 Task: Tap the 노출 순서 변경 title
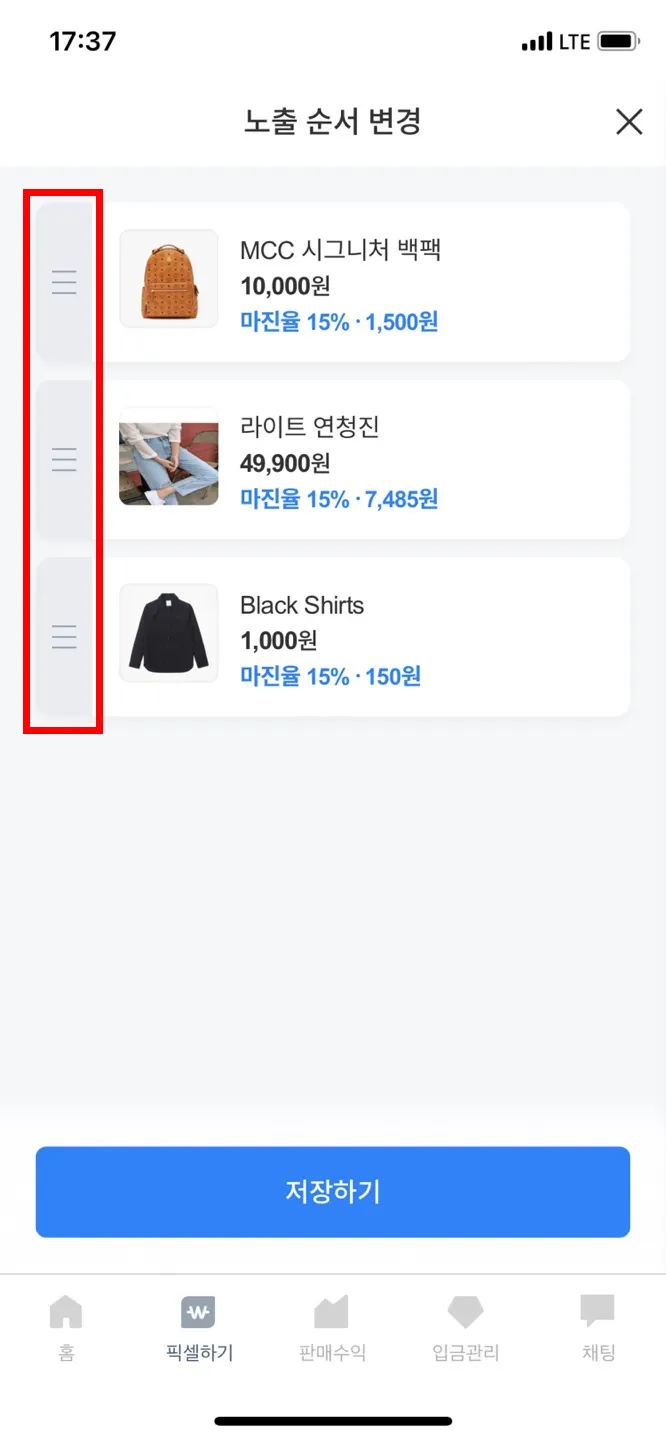(333, 122)
